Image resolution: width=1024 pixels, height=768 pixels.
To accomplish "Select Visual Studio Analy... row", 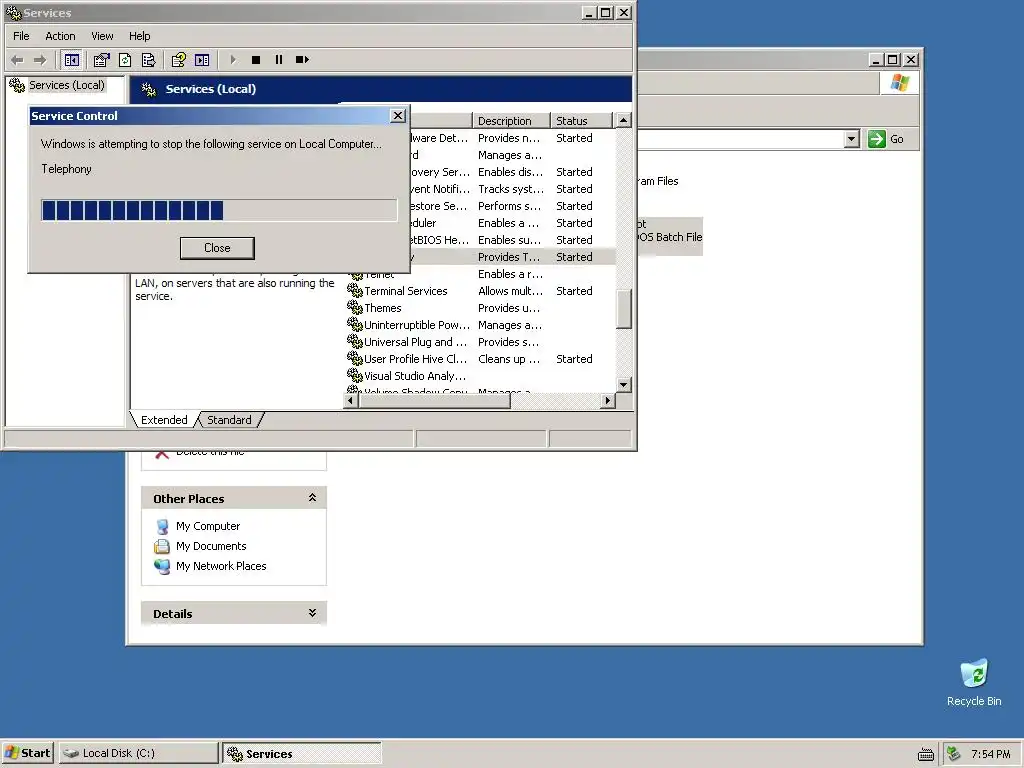I will (480, 376).
